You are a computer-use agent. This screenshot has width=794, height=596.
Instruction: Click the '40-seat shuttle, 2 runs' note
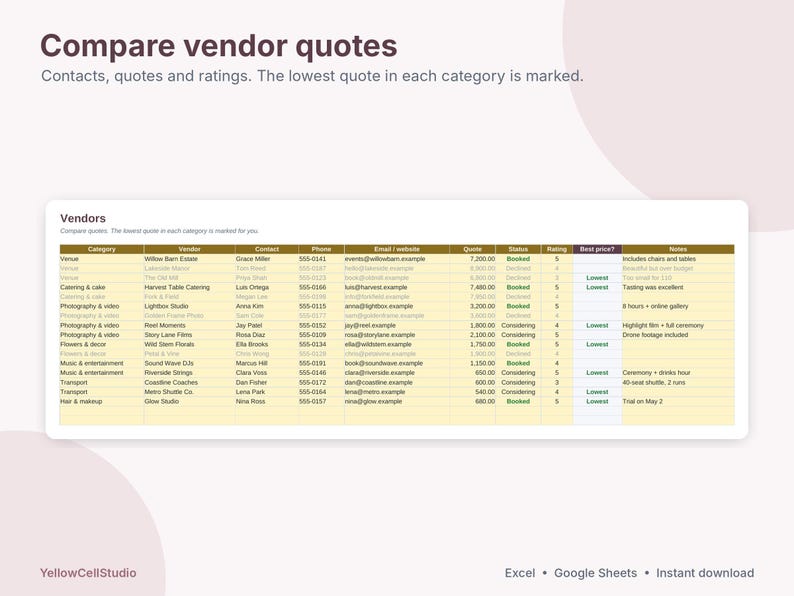(654, 382)
